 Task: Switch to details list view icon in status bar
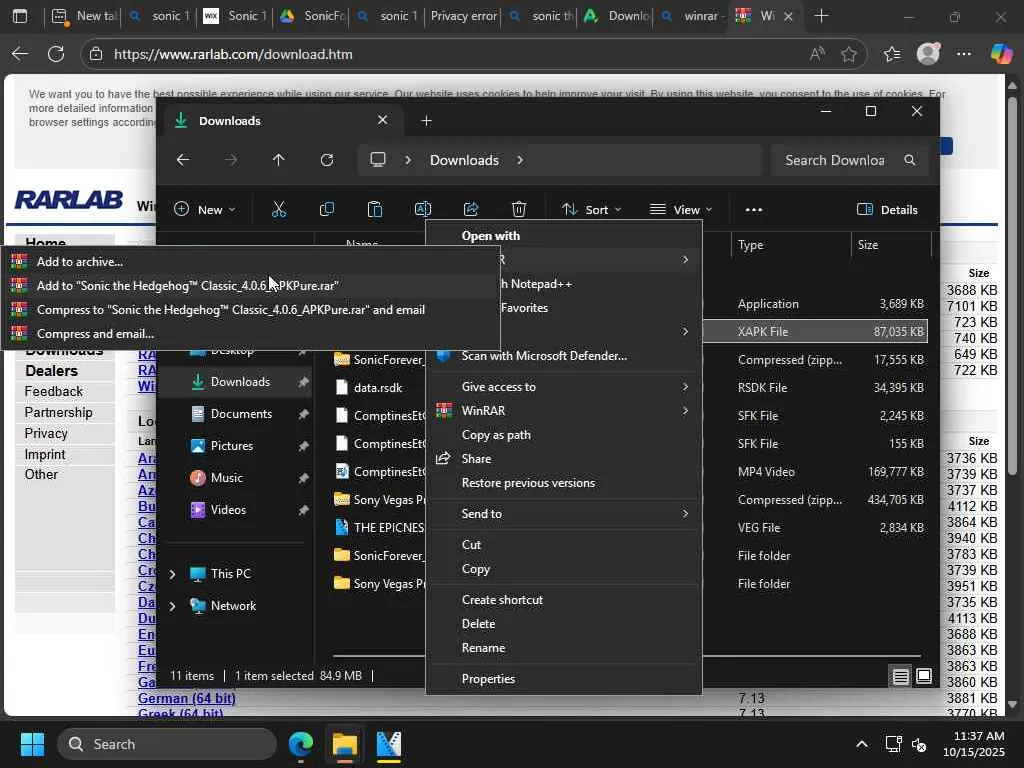901,676
